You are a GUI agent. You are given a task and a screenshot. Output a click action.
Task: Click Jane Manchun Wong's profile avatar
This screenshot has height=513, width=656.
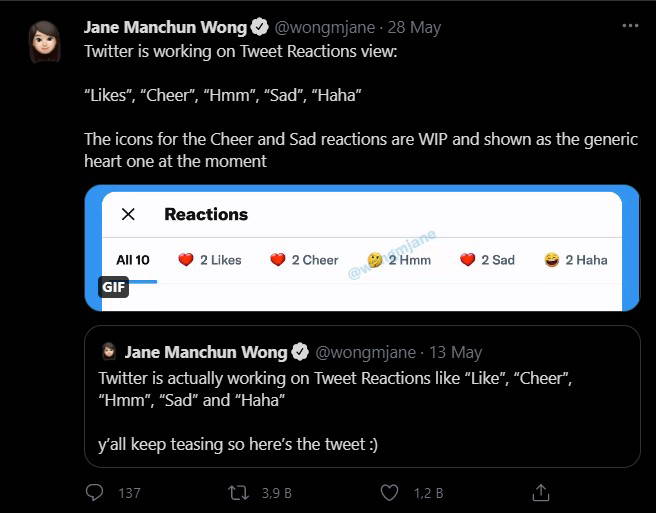[x=44, y=42]
